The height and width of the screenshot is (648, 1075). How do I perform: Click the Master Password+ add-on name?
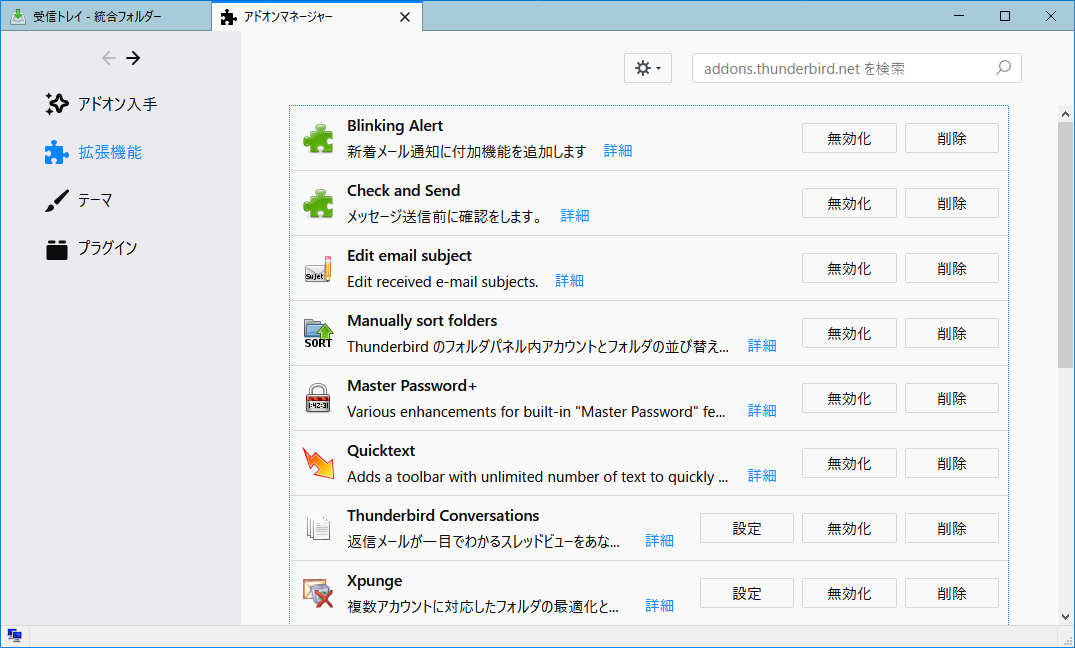point(412,385)
